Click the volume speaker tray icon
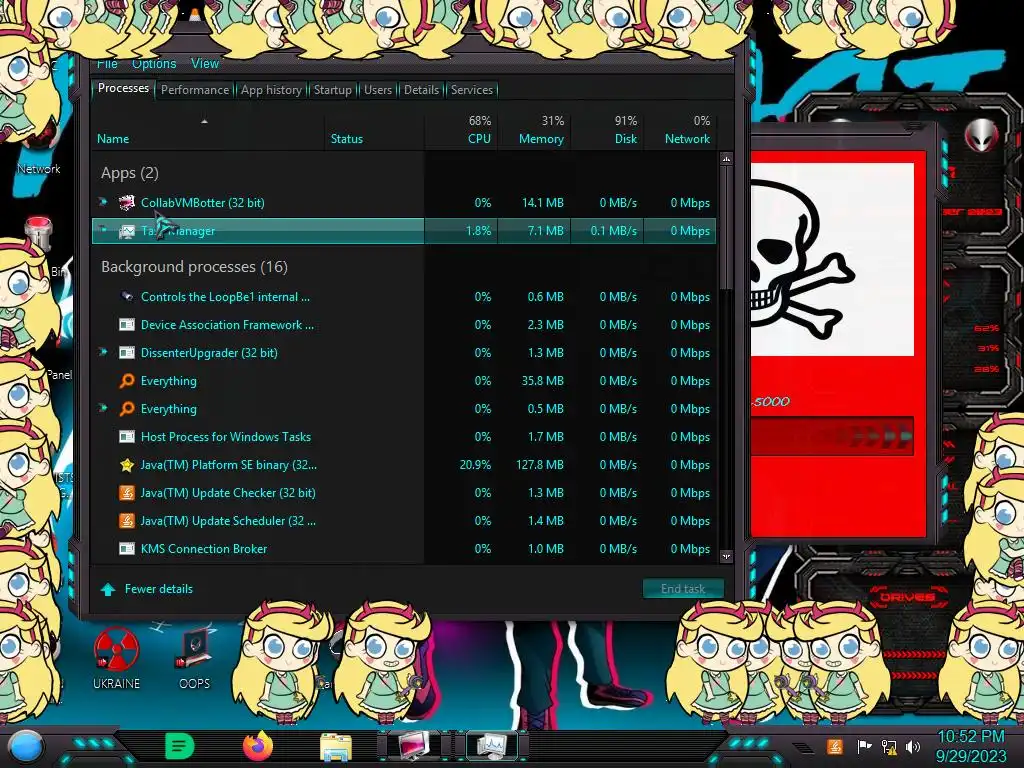The image size is (1024, 768). coord(913,746)
